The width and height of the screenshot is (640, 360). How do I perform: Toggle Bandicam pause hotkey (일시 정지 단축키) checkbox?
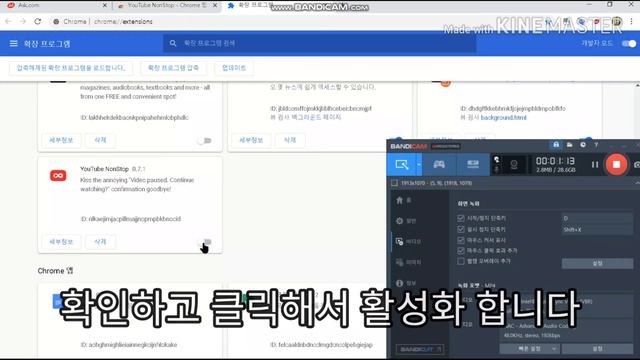[461, 229]
